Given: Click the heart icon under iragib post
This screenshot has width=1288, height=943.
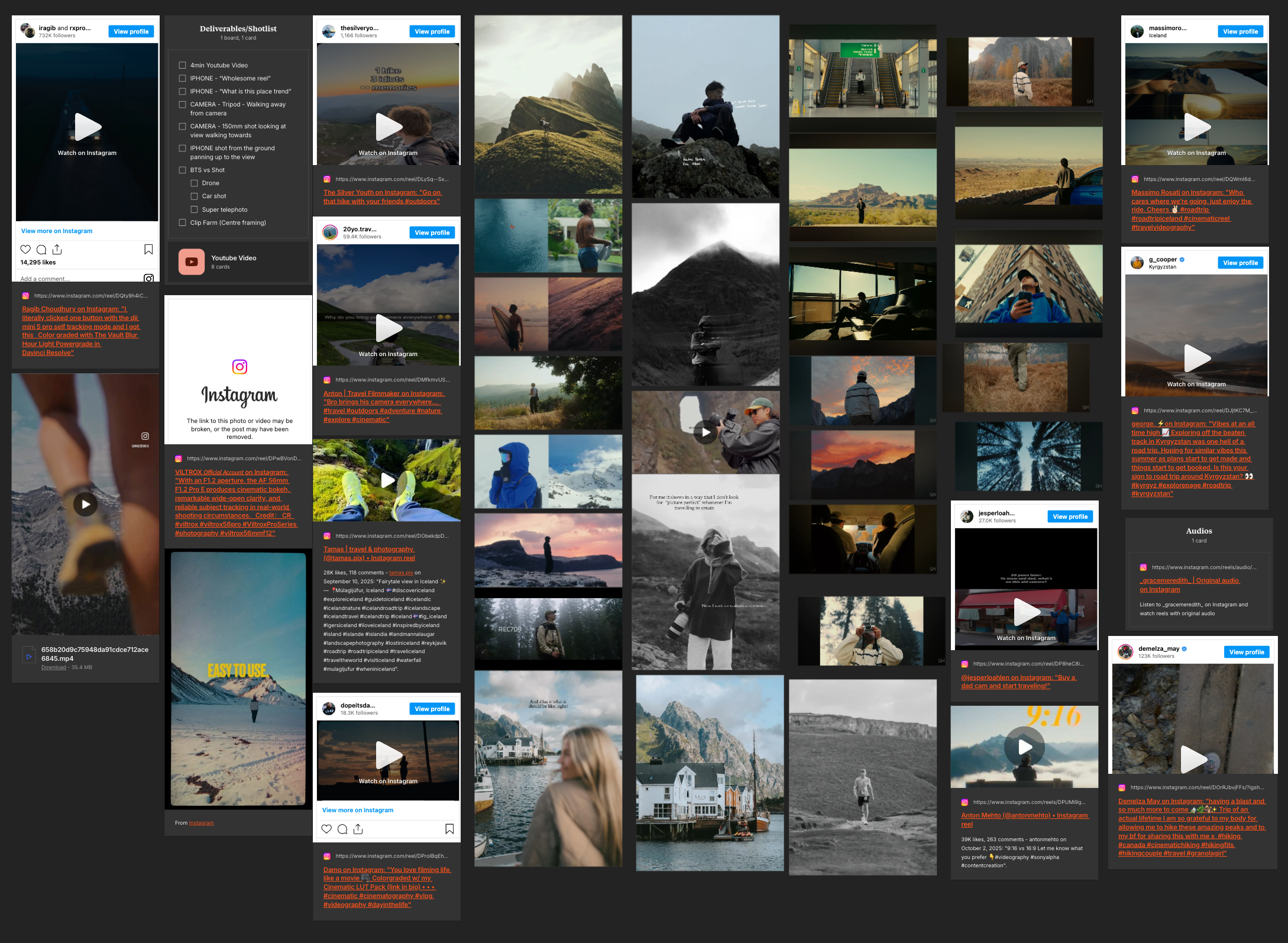Looking at the screenshot, I should tap(25, 250).
